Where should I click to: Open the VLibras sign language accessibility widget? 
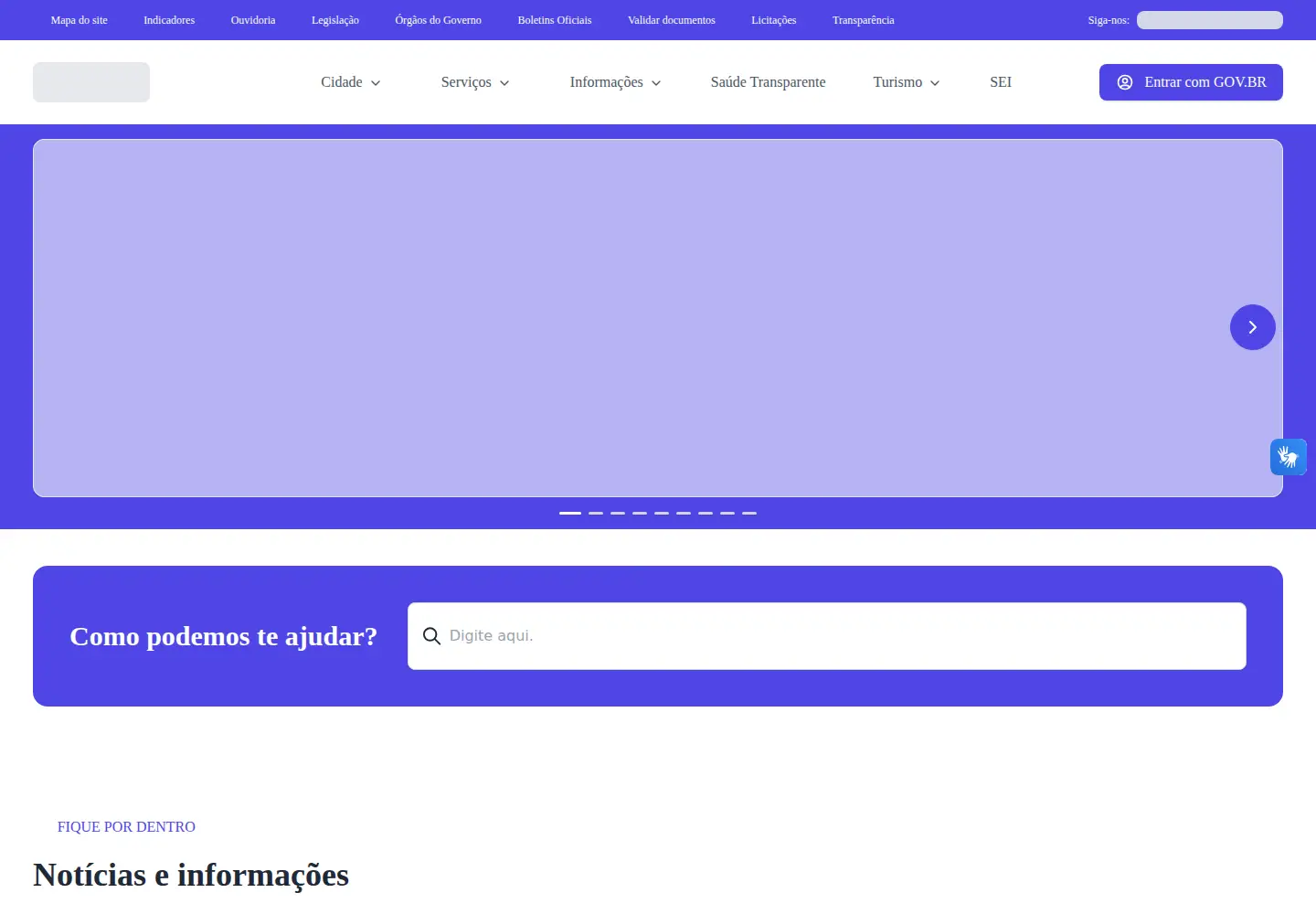tap(1289, 457)
